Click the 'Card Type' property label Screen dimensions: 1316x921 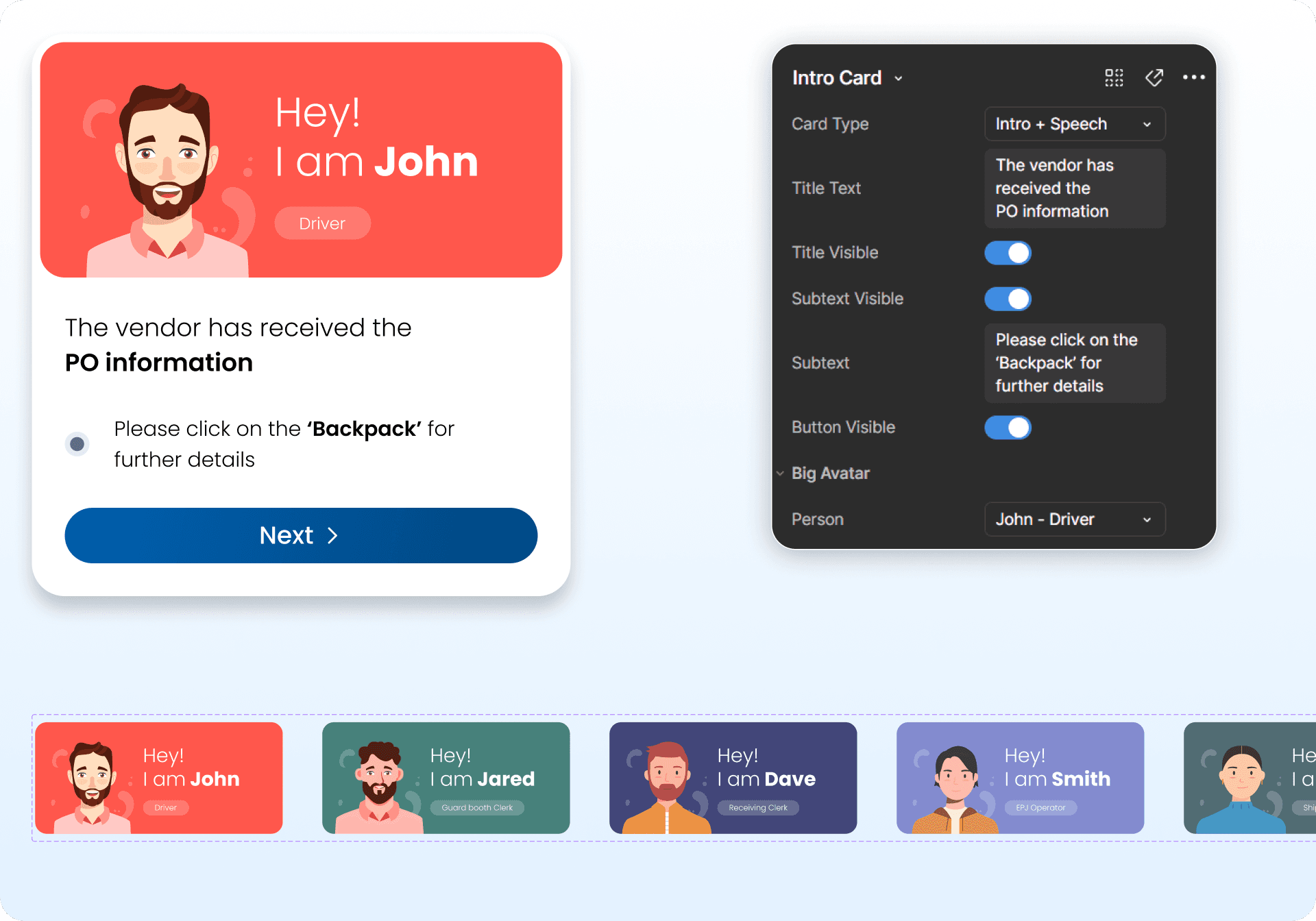tap(830, 124)
